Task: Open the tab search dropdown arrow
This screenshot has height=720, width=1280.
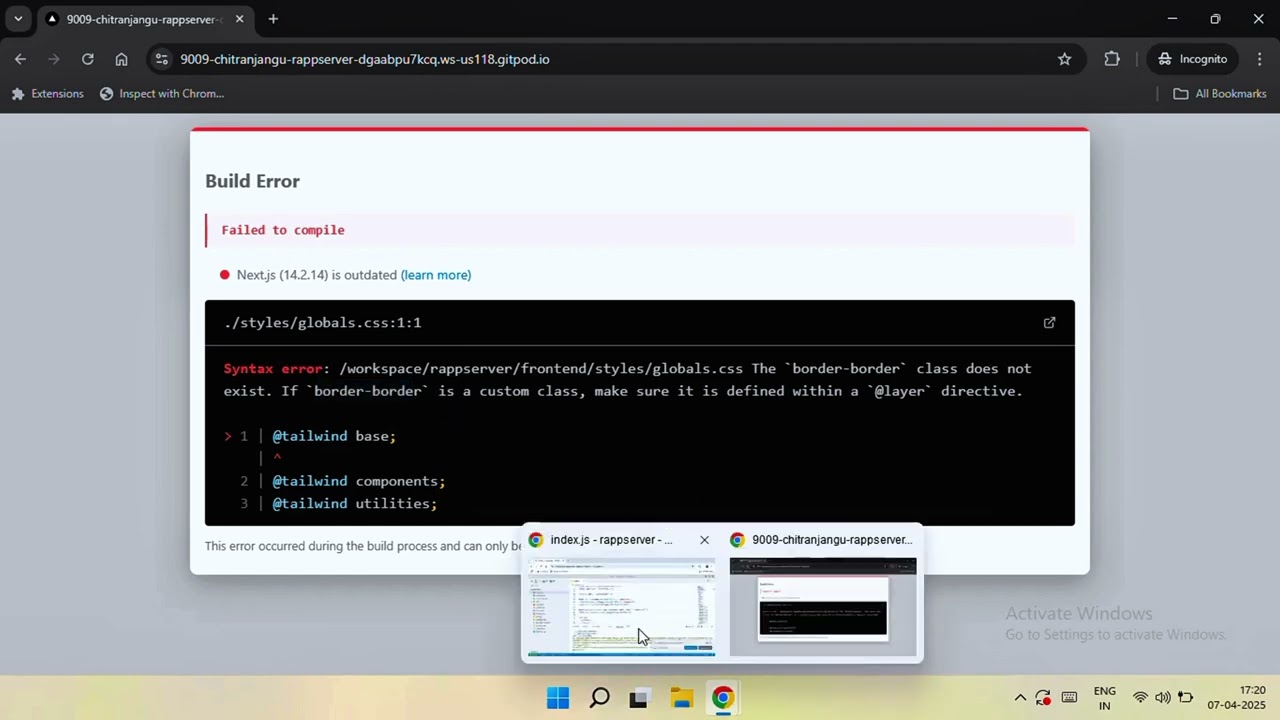Action: pyautogui.click(x=18, y=19)
